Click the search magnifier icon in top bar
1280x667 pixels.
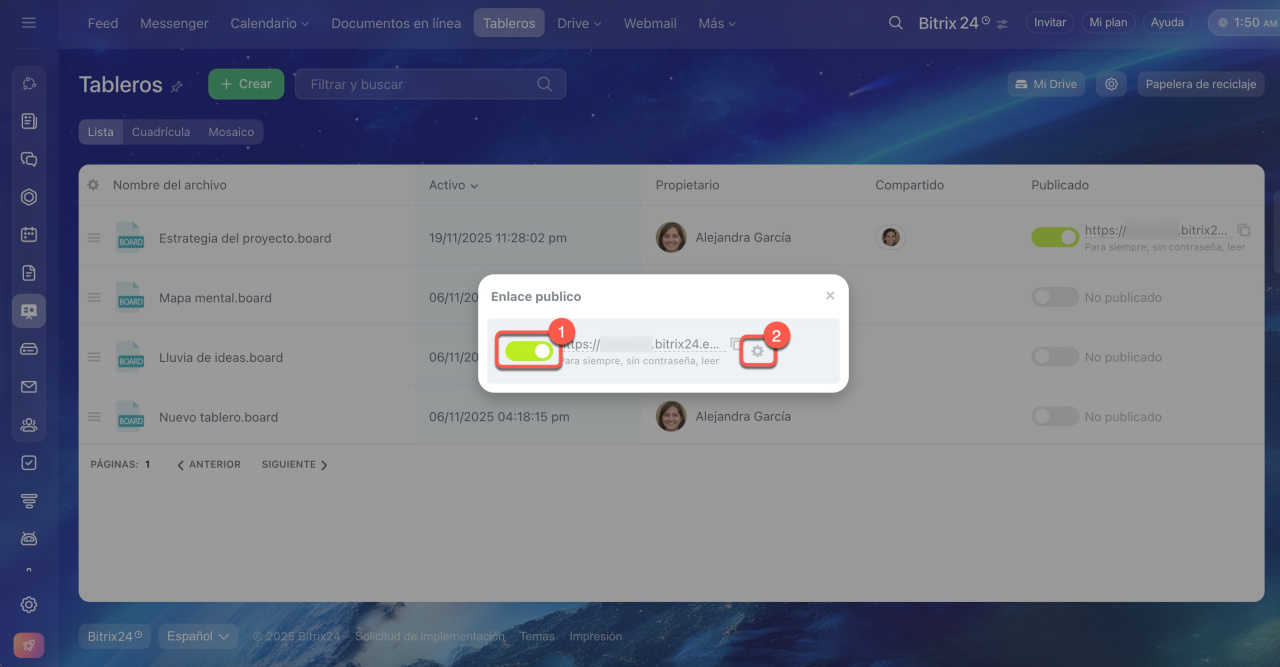click(x=896, y=23)
